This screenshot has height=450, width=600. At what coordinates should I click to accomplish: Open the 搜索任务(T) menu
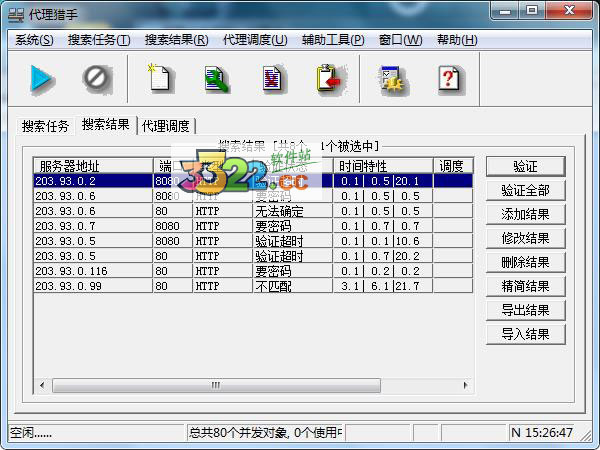pos(99,40)
